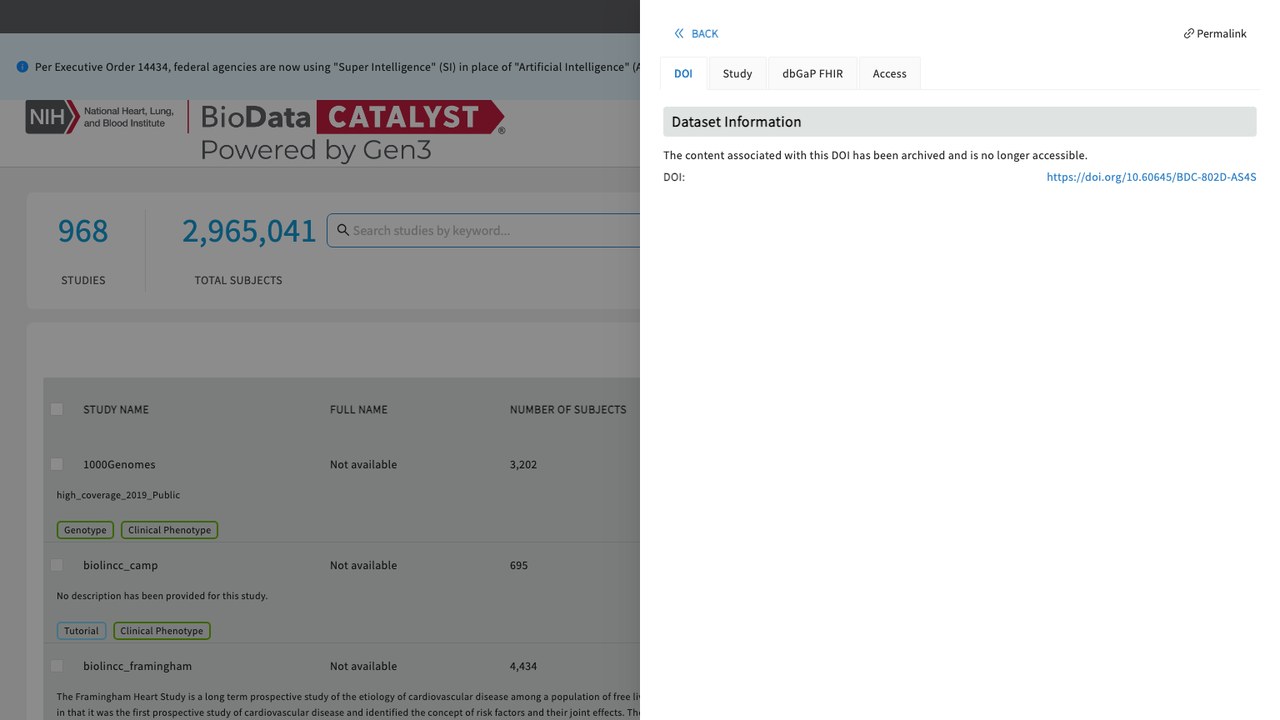Click the 968 studies count
This screenshot has height=720, width=1280.
83,231
